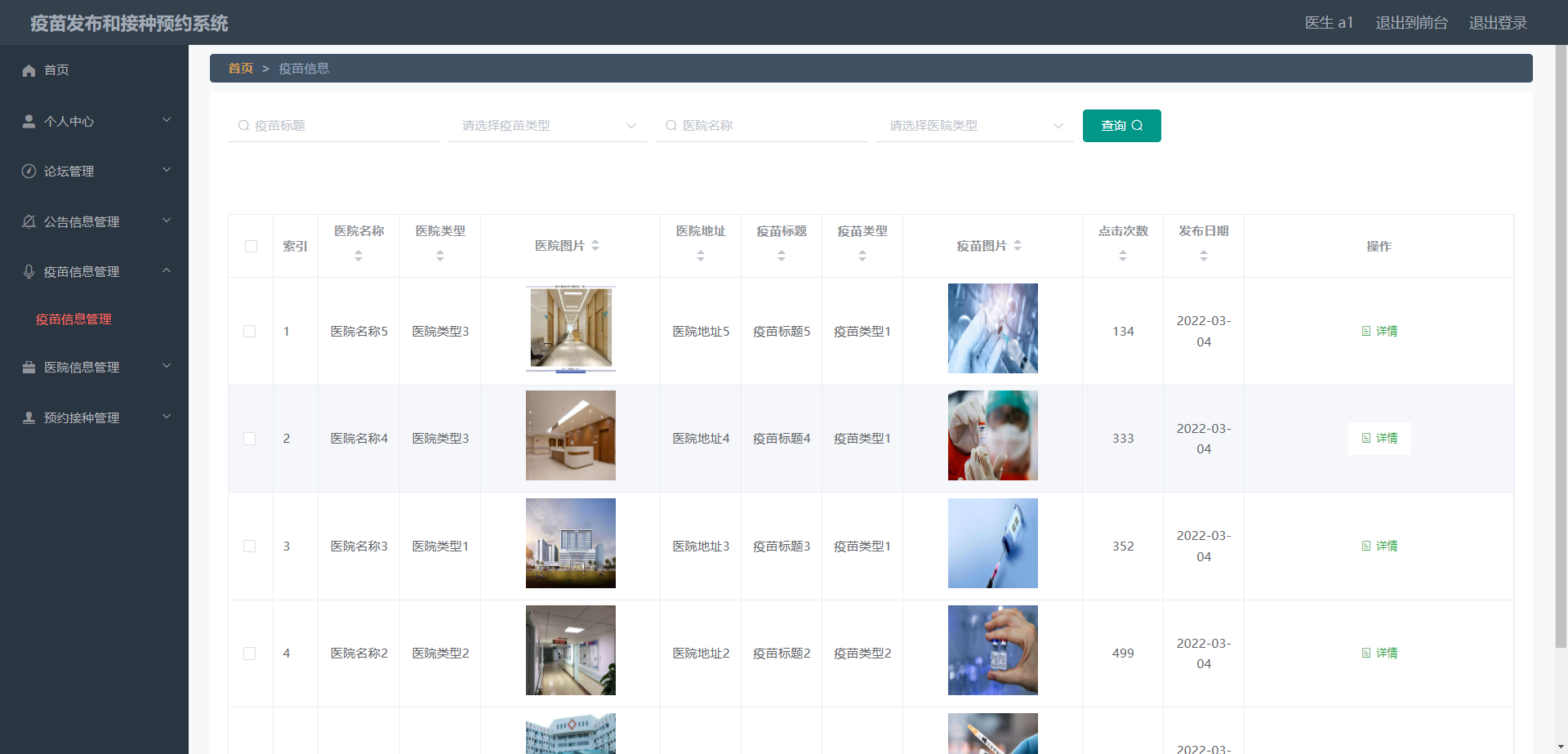Screen dimensions: 1568x754
Task: Click the home icon in sidebar
Action: 29,70
